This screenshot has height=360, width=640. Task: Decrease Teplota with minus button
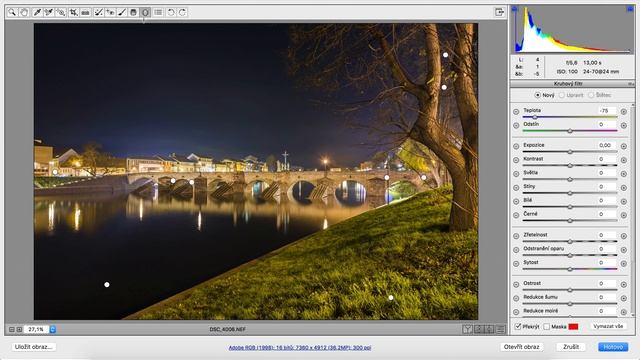[516, 112]
